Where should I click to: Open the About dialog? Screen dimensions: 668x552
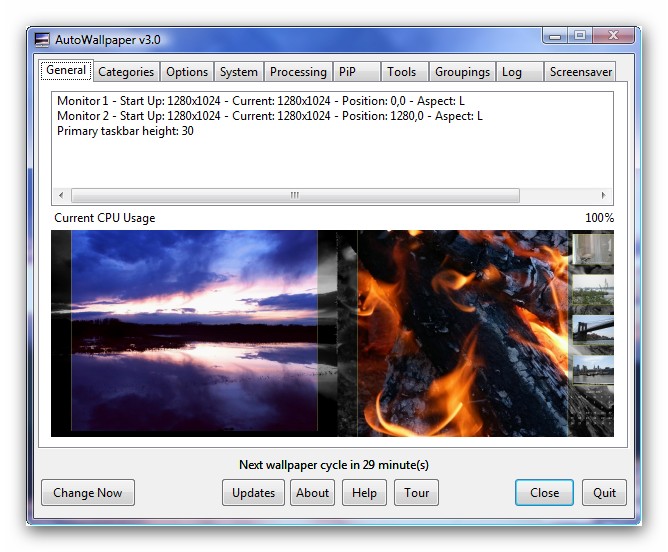313,493
